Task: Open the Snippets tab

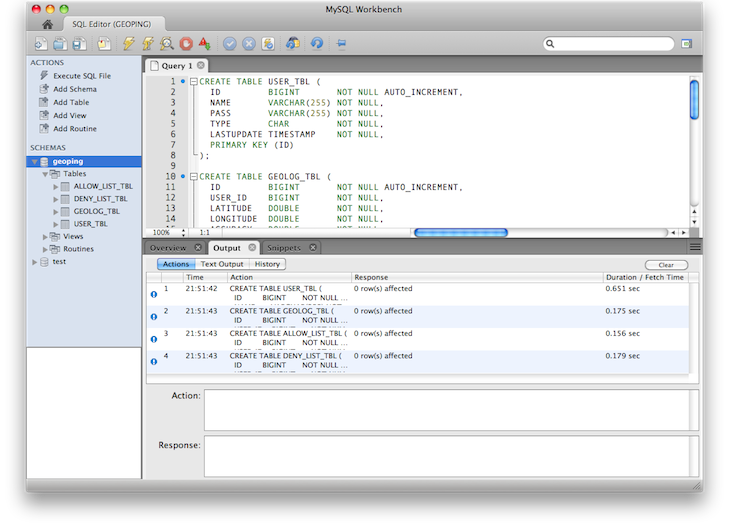Action: pos(283,247)
